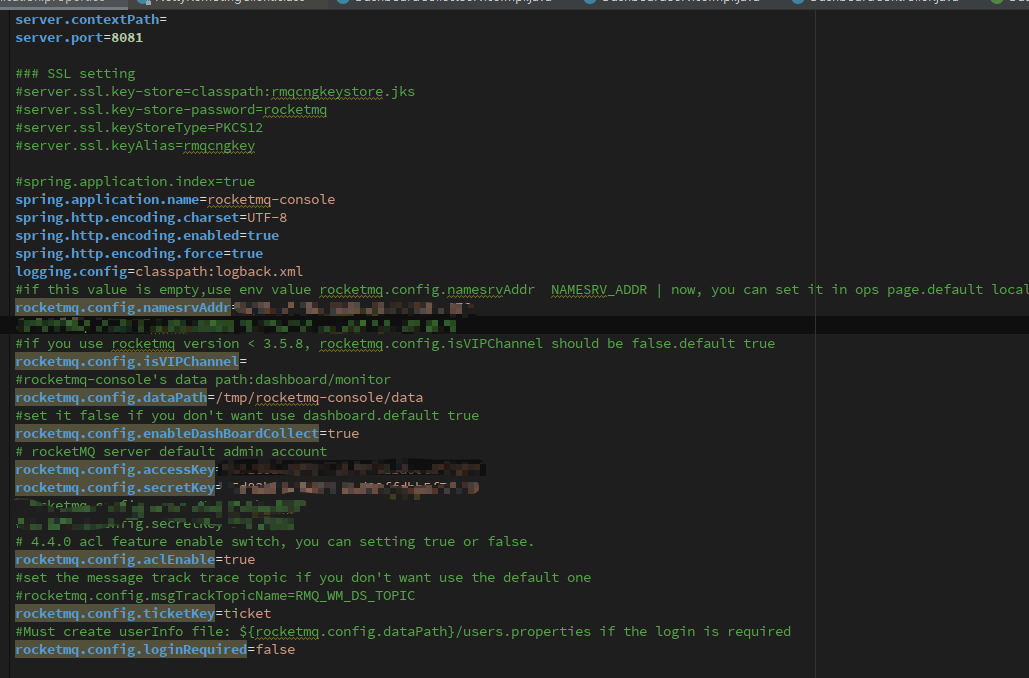Click the server.port property key
Viewport: 1029px width, 678px height.
click(59, 37)
